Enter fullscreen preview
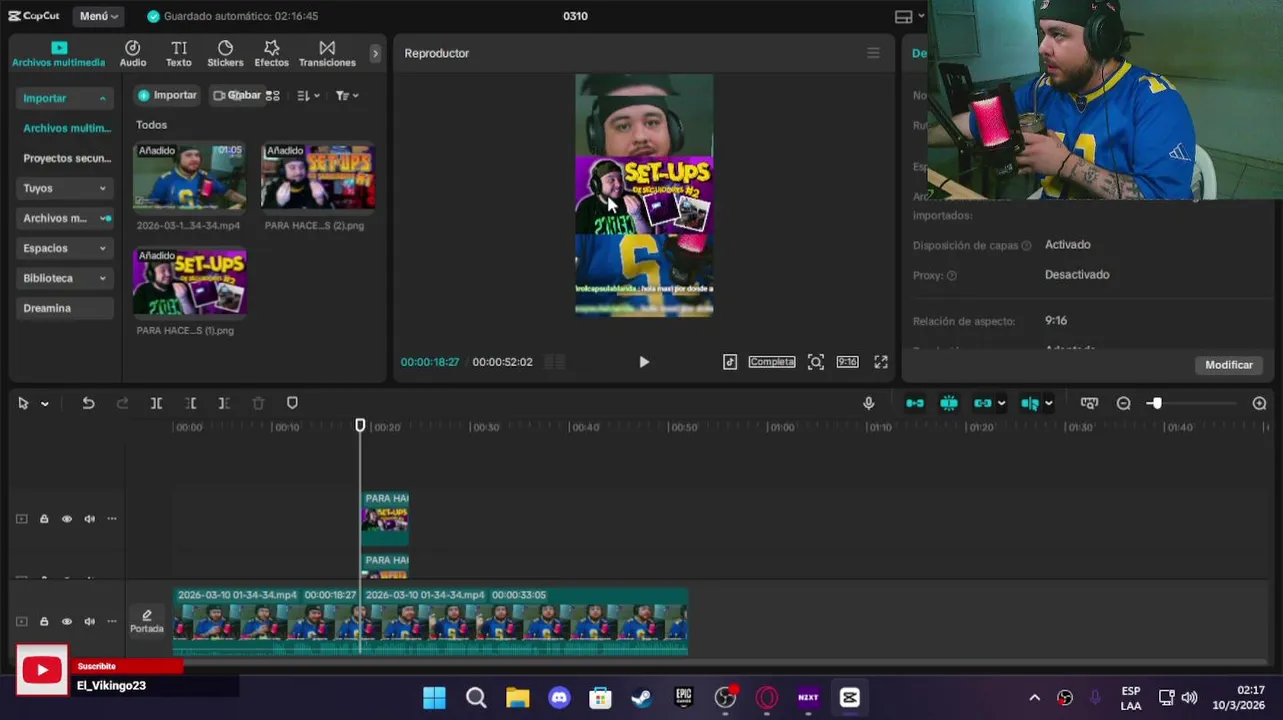Viewport: 1283px width, 720px height. click(x=881, y=362)
